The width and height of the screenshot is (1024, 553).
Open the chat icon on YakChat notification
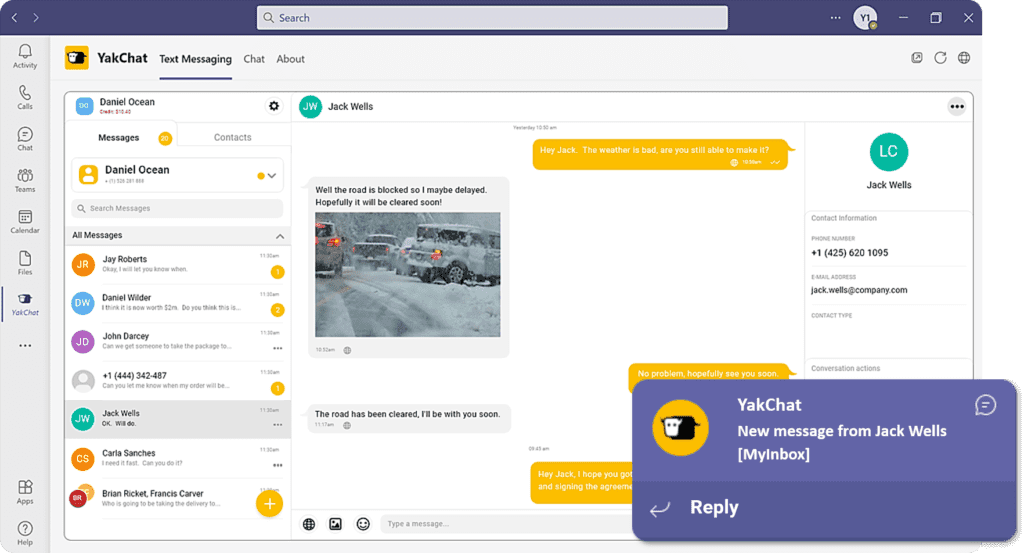tap(985, 405)
